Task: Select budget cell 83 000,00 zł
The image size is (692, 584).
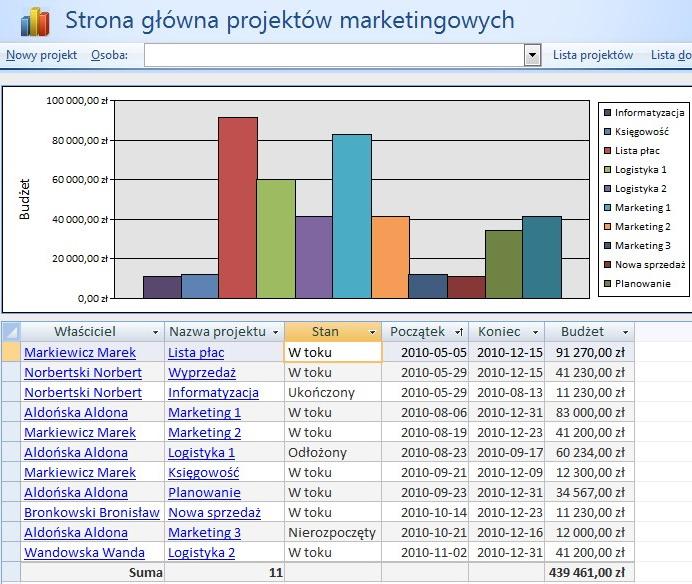Action: pyautogui.click(x=590, y=413)
